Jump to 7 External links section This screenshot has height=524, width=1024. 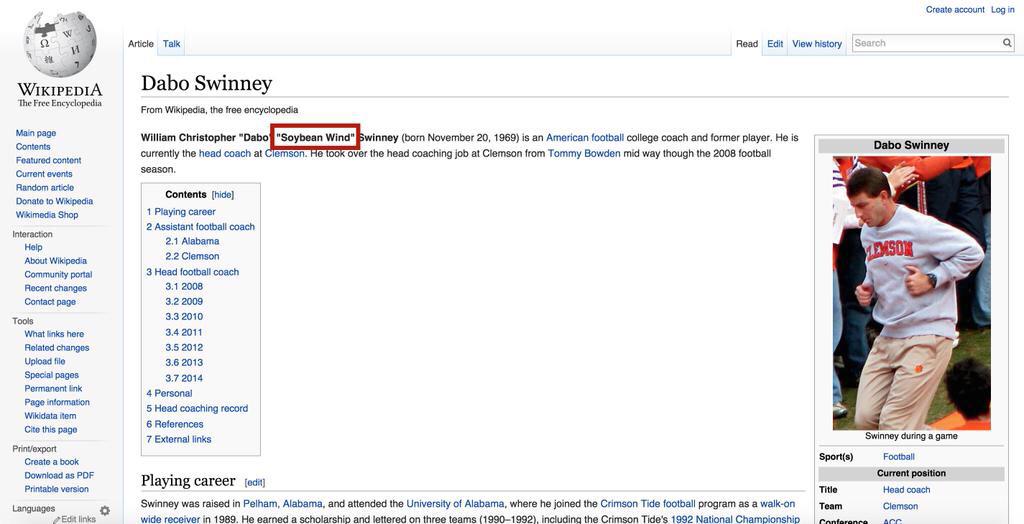(179, 440)
